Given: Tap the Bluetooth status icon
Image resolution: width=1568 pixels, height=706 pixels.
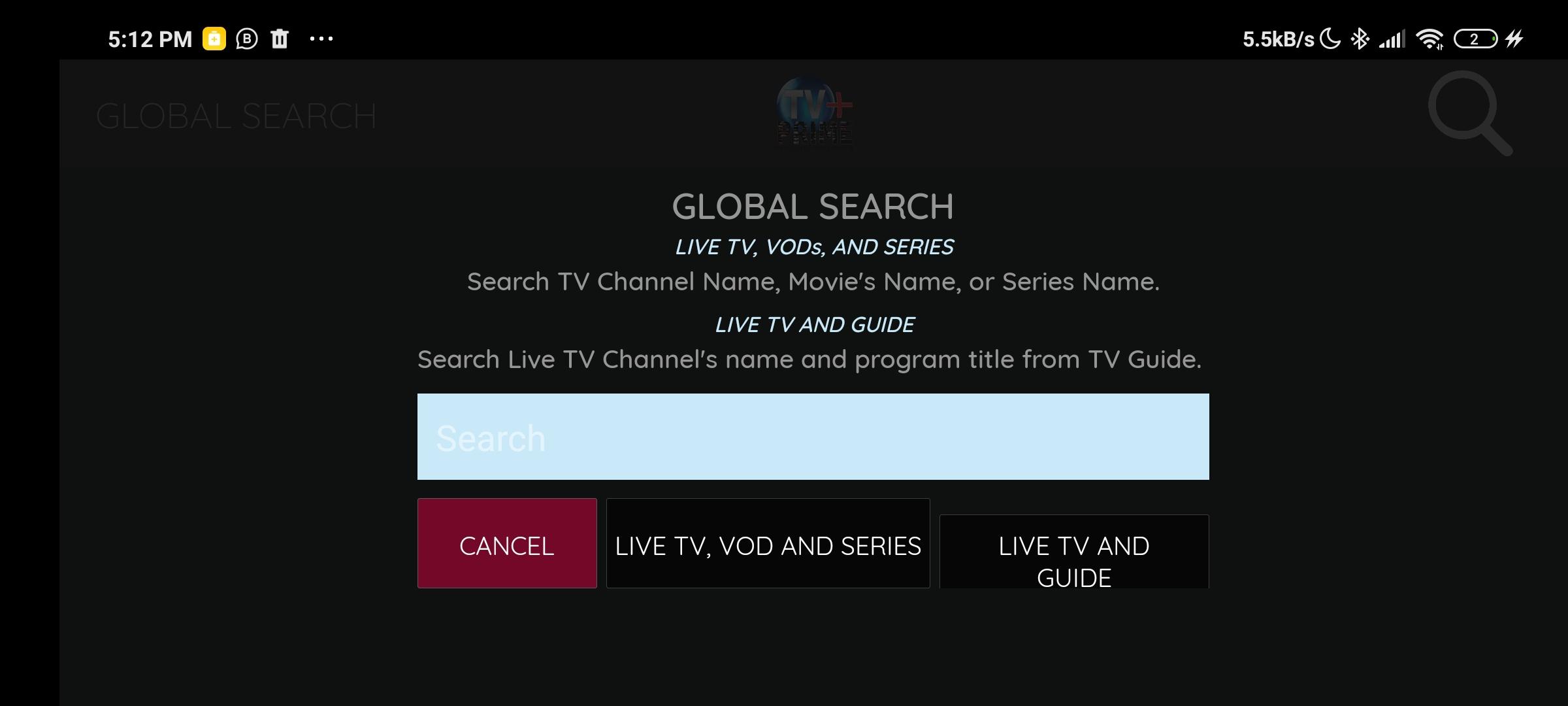Looking at the screenshot, I should tap(1360, 39).
